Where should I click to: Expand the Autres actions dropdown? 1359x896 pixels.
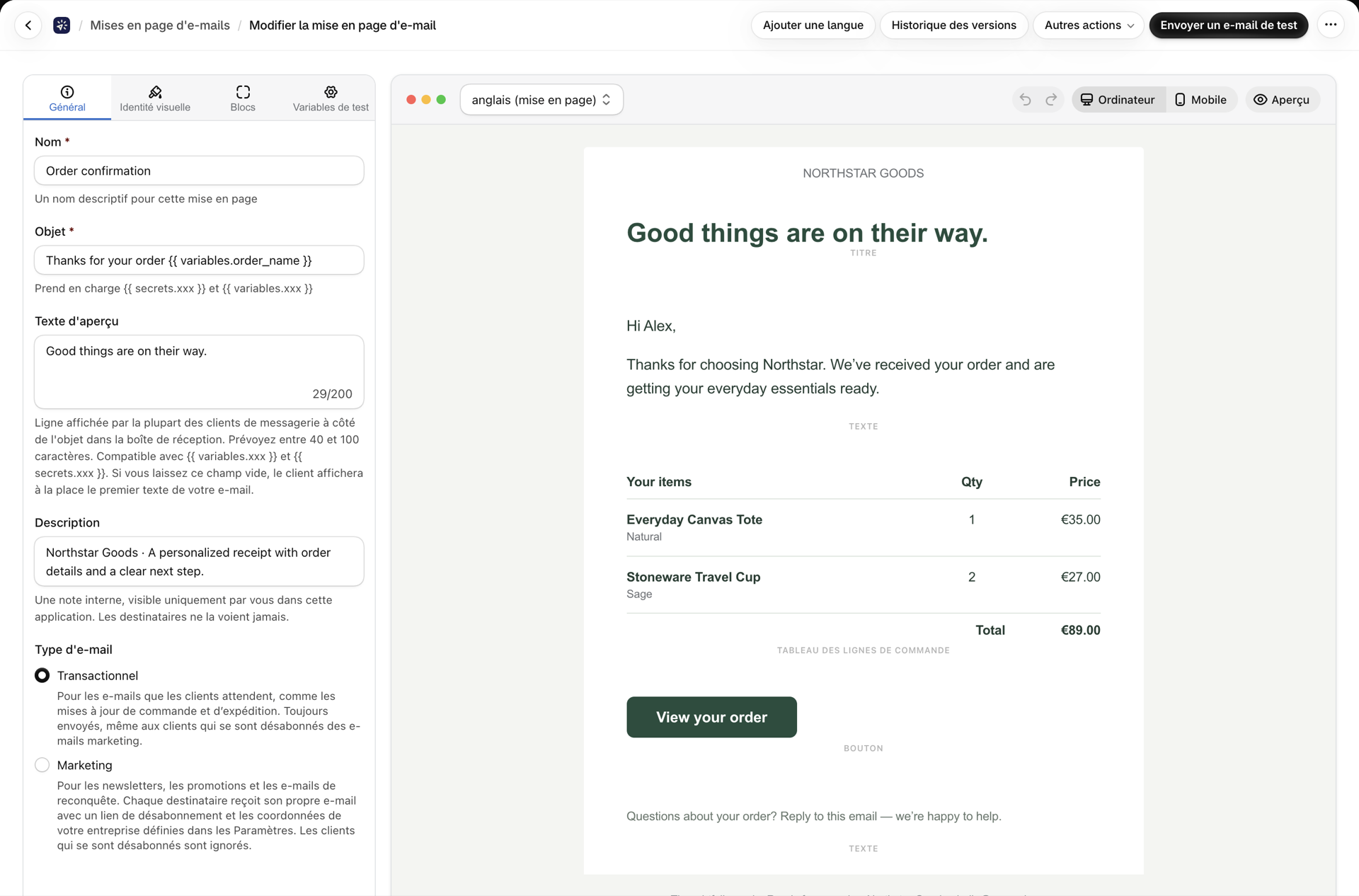(x=1089, y=25)
